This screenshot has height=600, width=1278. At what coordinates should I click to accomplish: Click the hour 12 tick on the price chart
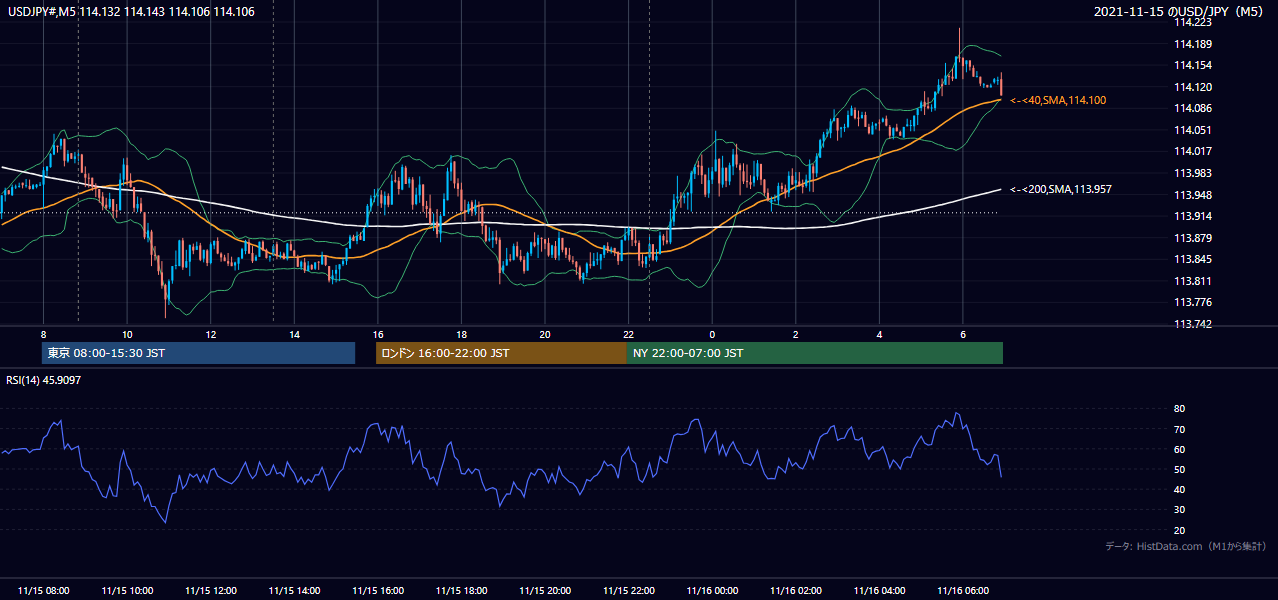(x=210, y=334)
